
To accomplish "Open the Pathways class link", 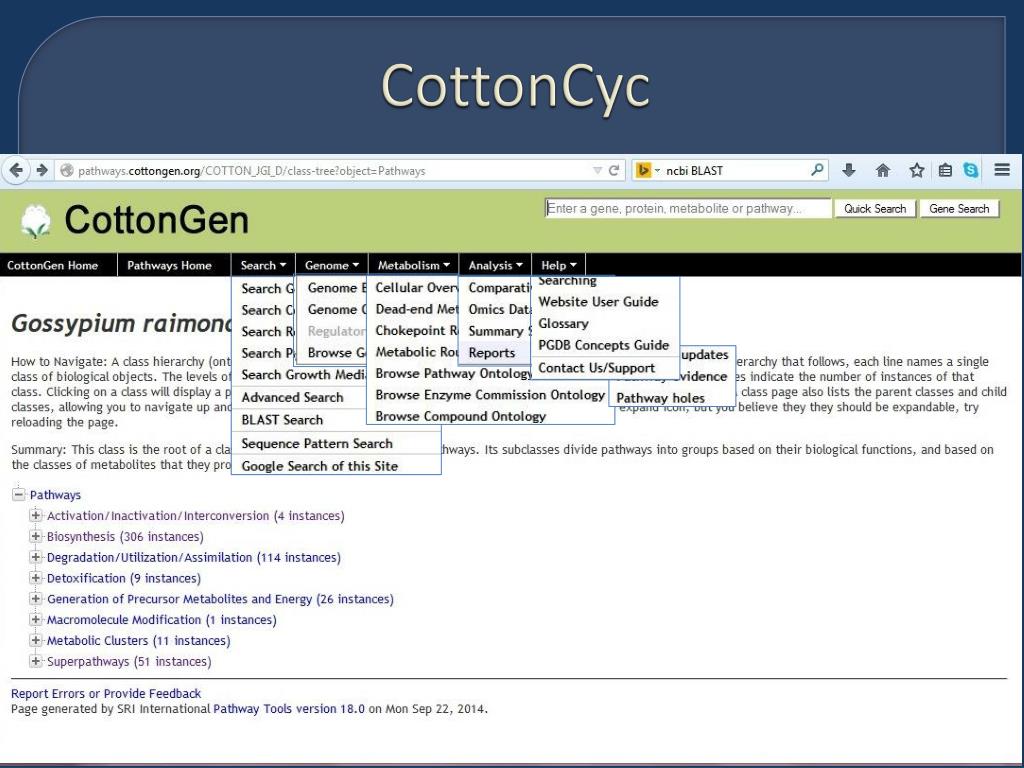I will pos(55,495).
